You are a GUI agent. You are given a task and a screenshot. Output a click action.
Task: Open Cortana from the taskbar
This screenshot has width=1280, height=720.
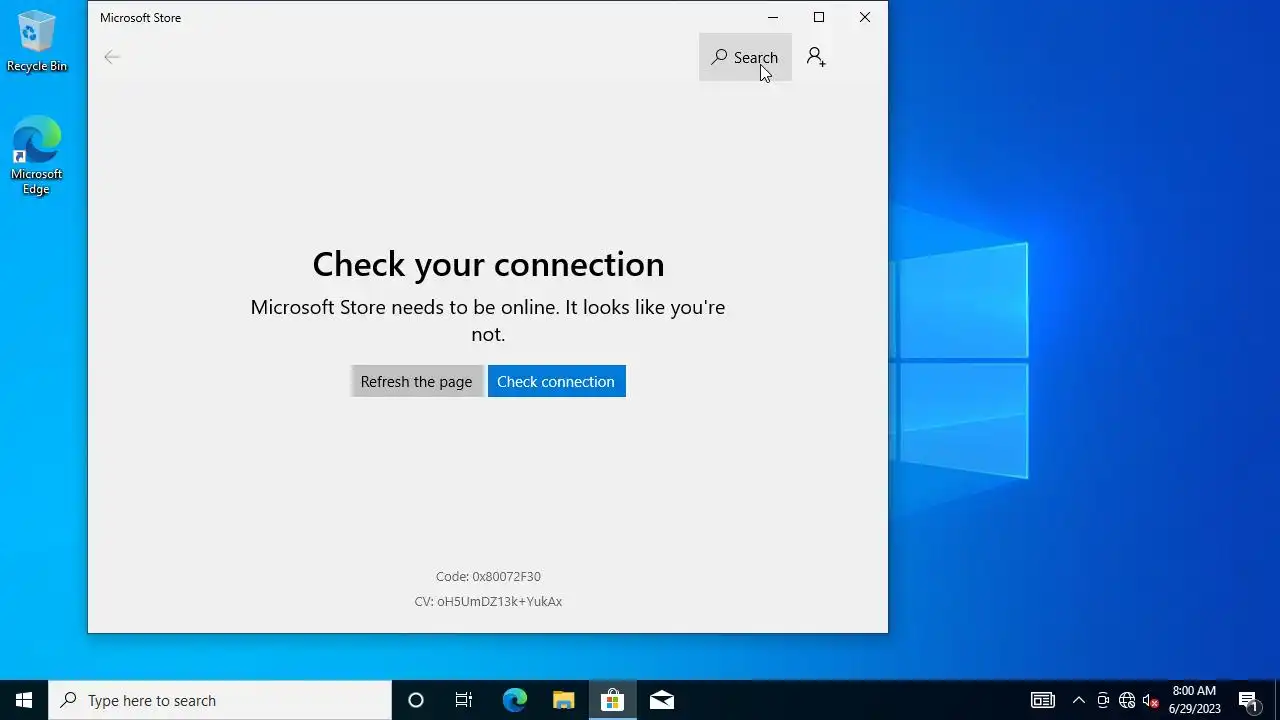416,700
